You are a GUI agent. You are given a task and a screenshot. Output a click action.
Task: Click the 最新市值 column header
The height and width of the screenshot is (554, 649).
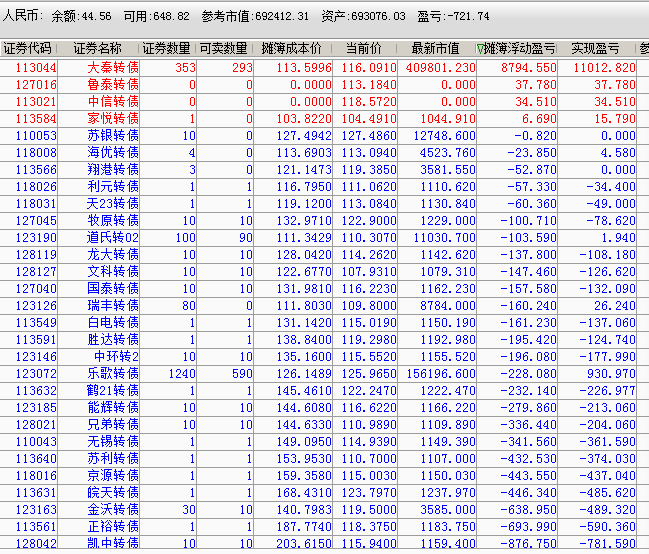(435, 48)
